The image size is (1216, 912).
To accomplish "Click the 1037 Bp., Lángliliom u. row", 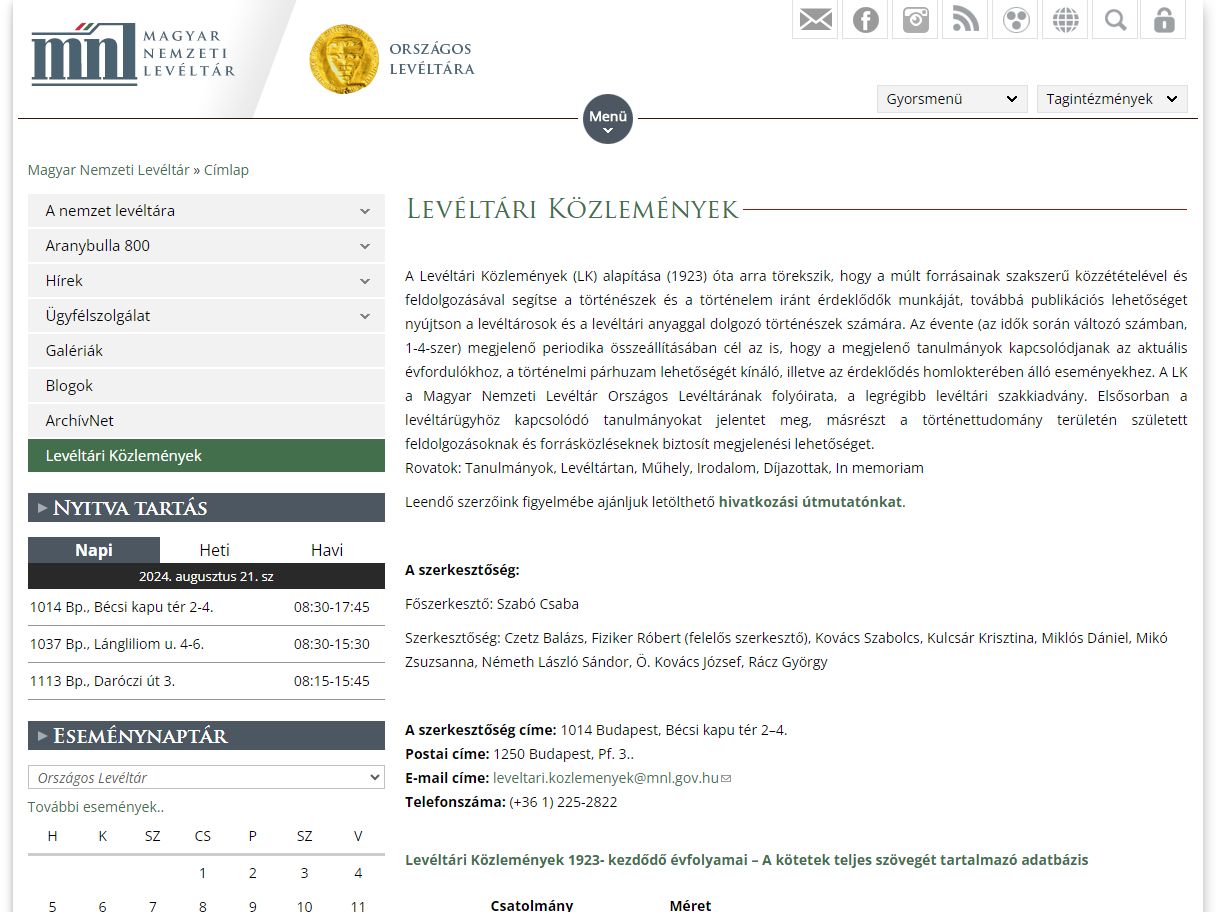I will (x=206, y=644).
